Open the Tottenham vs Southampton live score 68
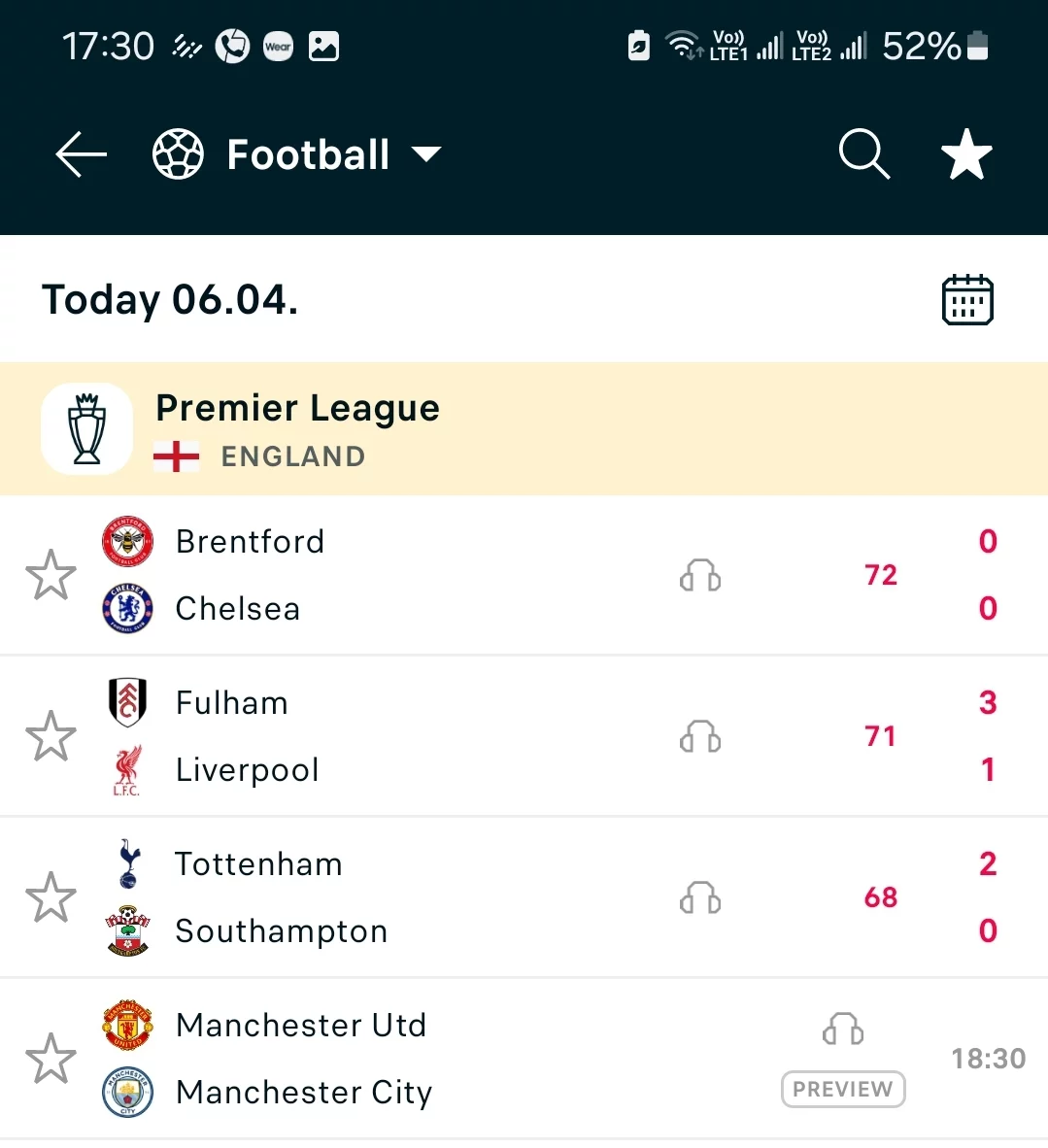 pos(881,897)
